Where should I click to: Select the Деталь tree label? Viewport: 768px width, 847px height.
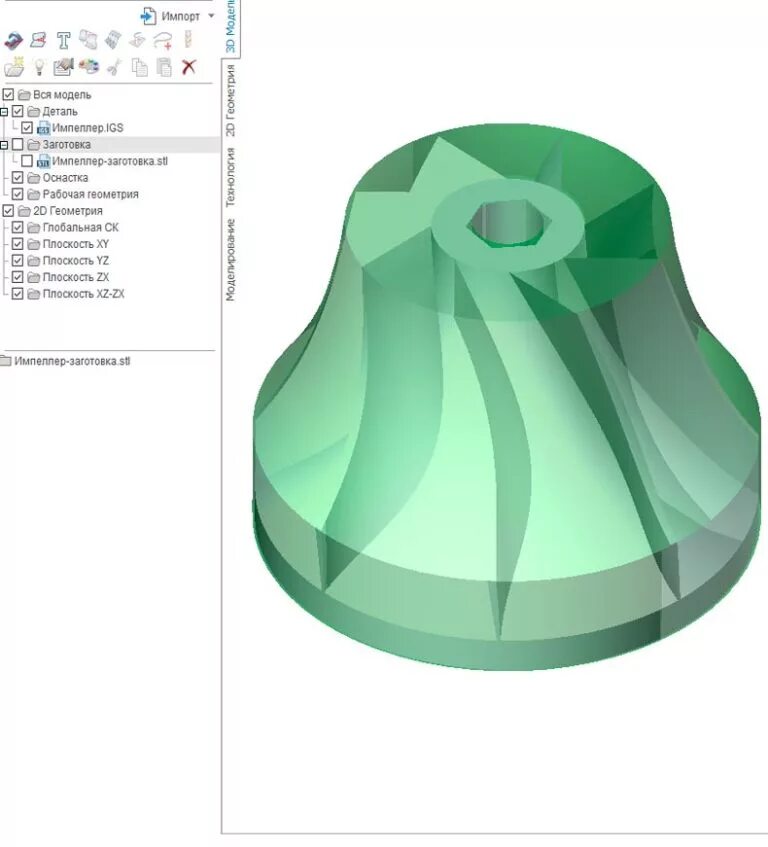60,112
